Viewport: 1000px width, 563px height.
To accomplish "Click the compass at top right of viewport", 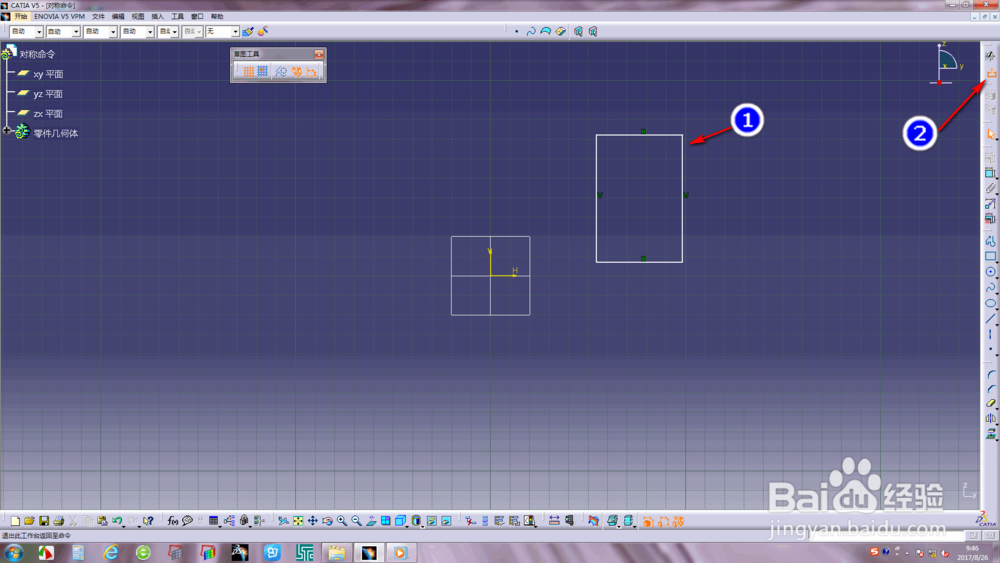I will pos(946,64).
